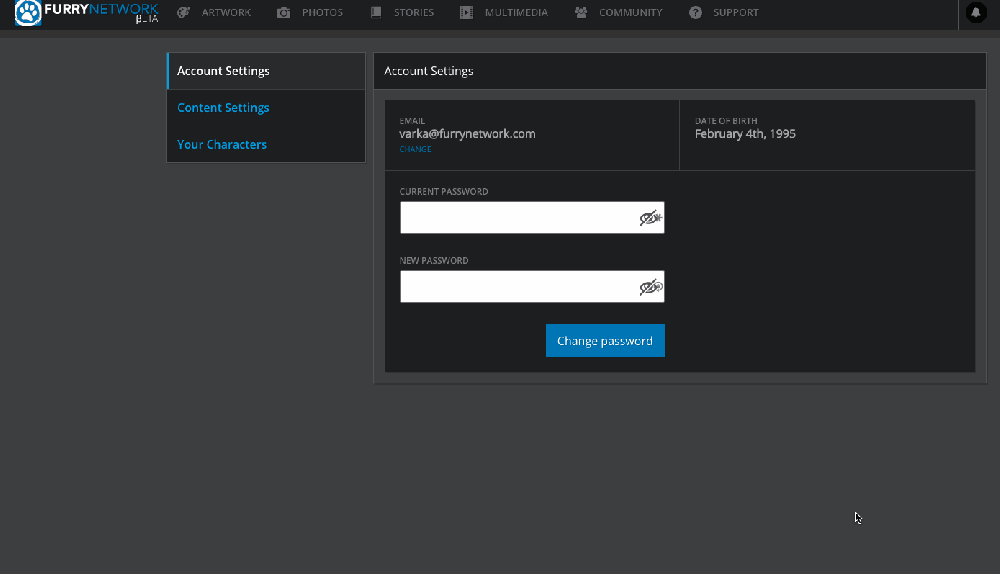
Task: Click the Change link under email
Action: [415, 149]
